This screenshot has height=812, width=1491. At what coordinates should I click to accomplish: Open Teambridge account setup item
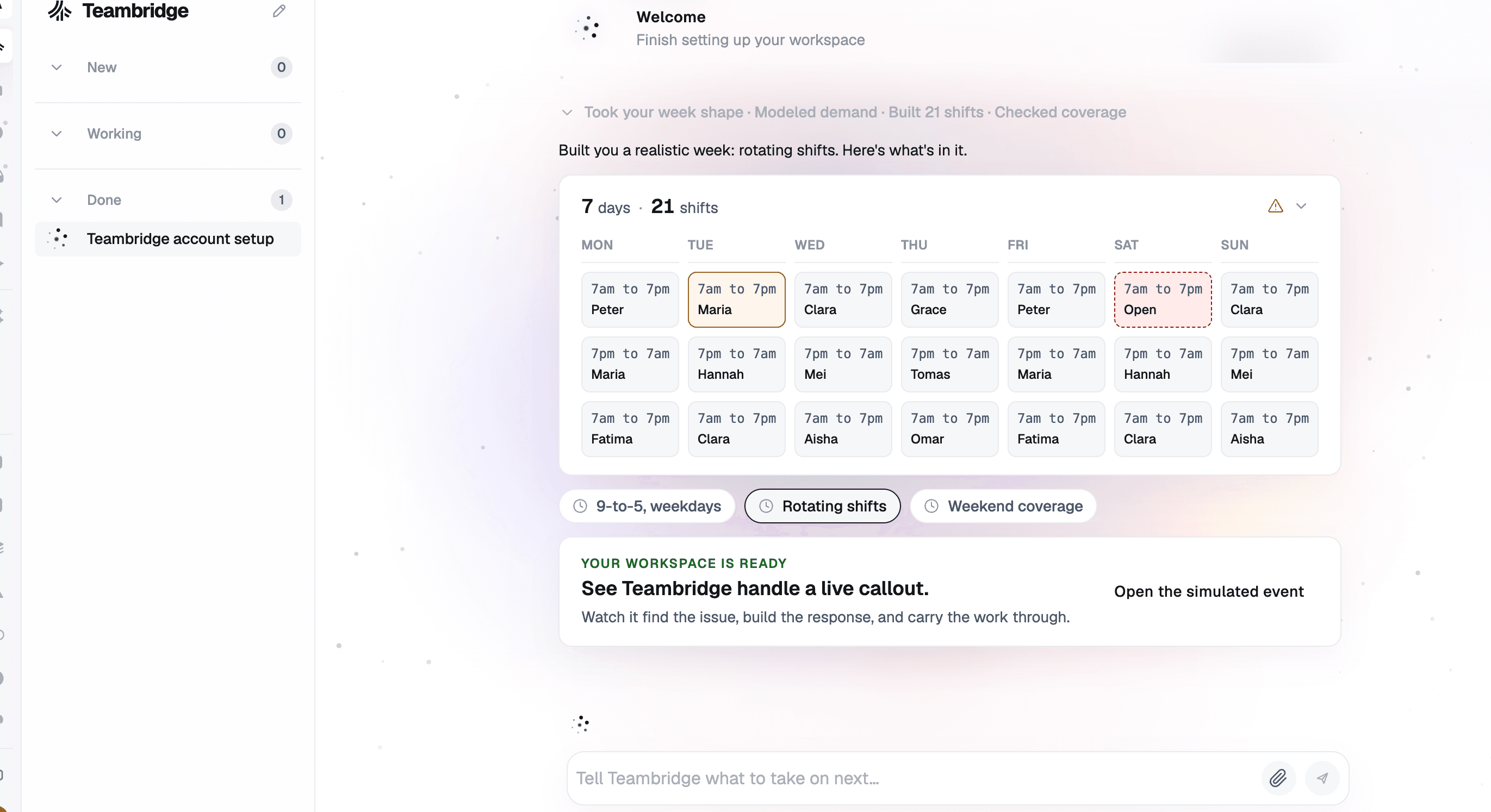168,239
